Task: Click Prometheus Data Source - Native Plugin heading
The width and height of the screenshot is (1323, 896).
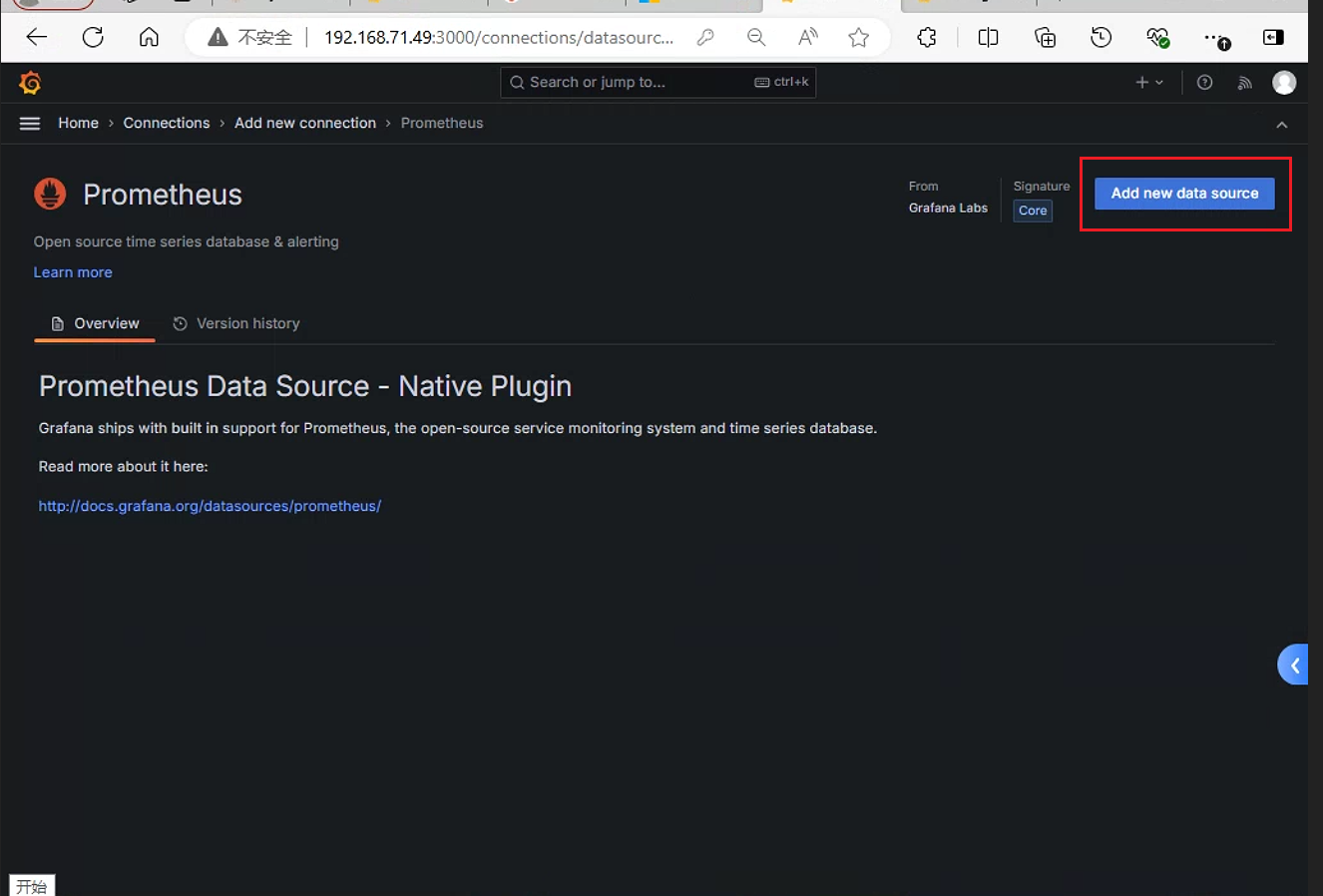Action: [305, 386]
